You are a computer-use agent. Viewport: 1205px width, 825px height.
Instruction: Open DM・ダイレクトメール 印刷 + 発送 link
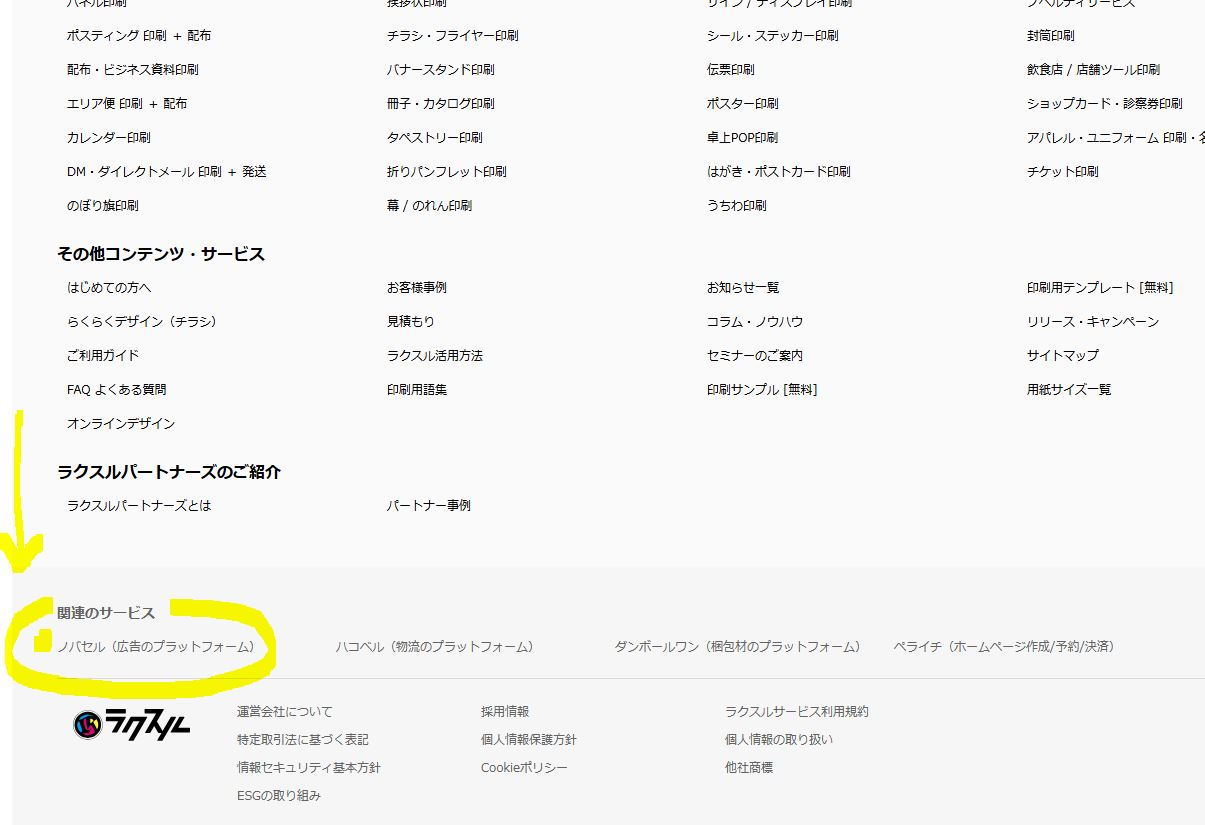pos(167,172)
